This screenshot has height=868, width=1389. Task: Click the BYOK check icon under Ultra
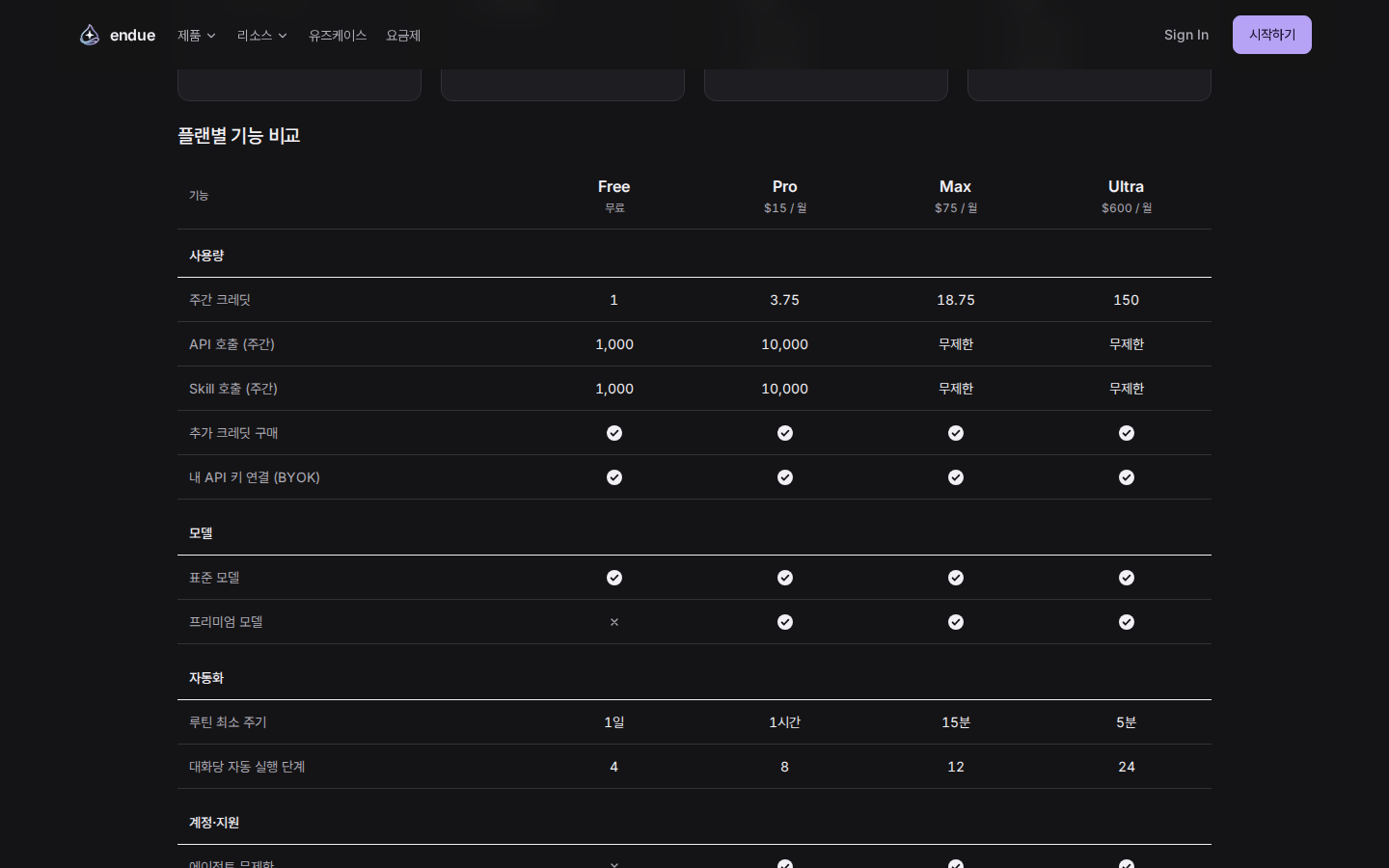click(x=1127, y=477)
